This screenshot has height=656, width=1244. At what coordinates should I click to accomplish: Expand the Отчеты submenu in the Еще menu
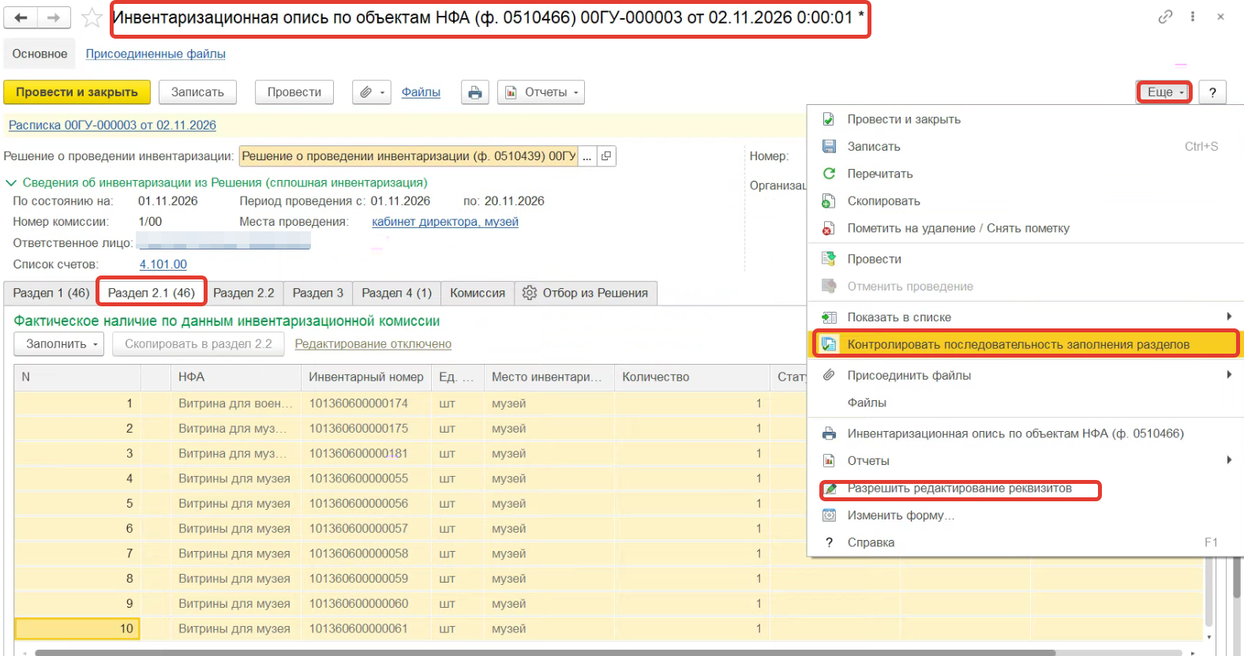1026,461
